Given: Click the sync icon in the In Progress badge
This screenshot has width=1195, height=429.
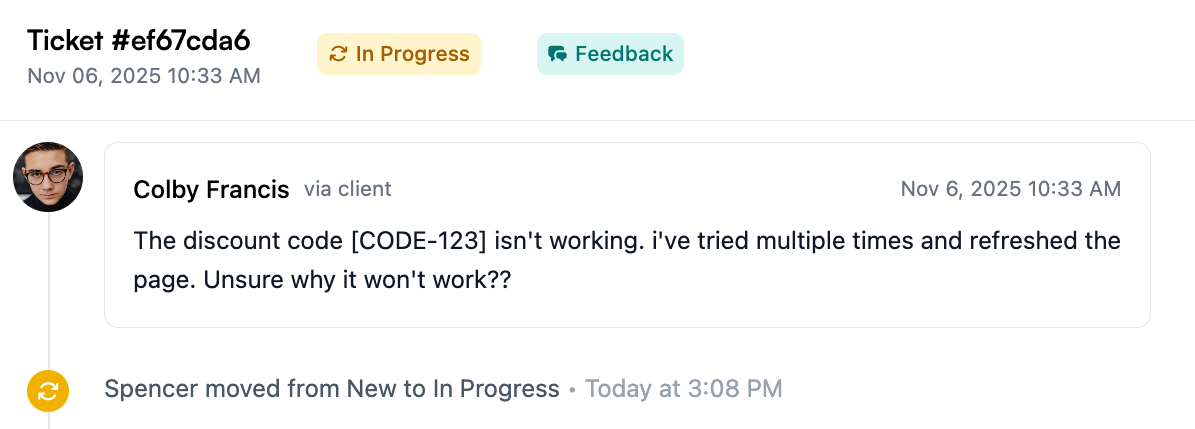Looking at the screenshot, I should point(338,54).
